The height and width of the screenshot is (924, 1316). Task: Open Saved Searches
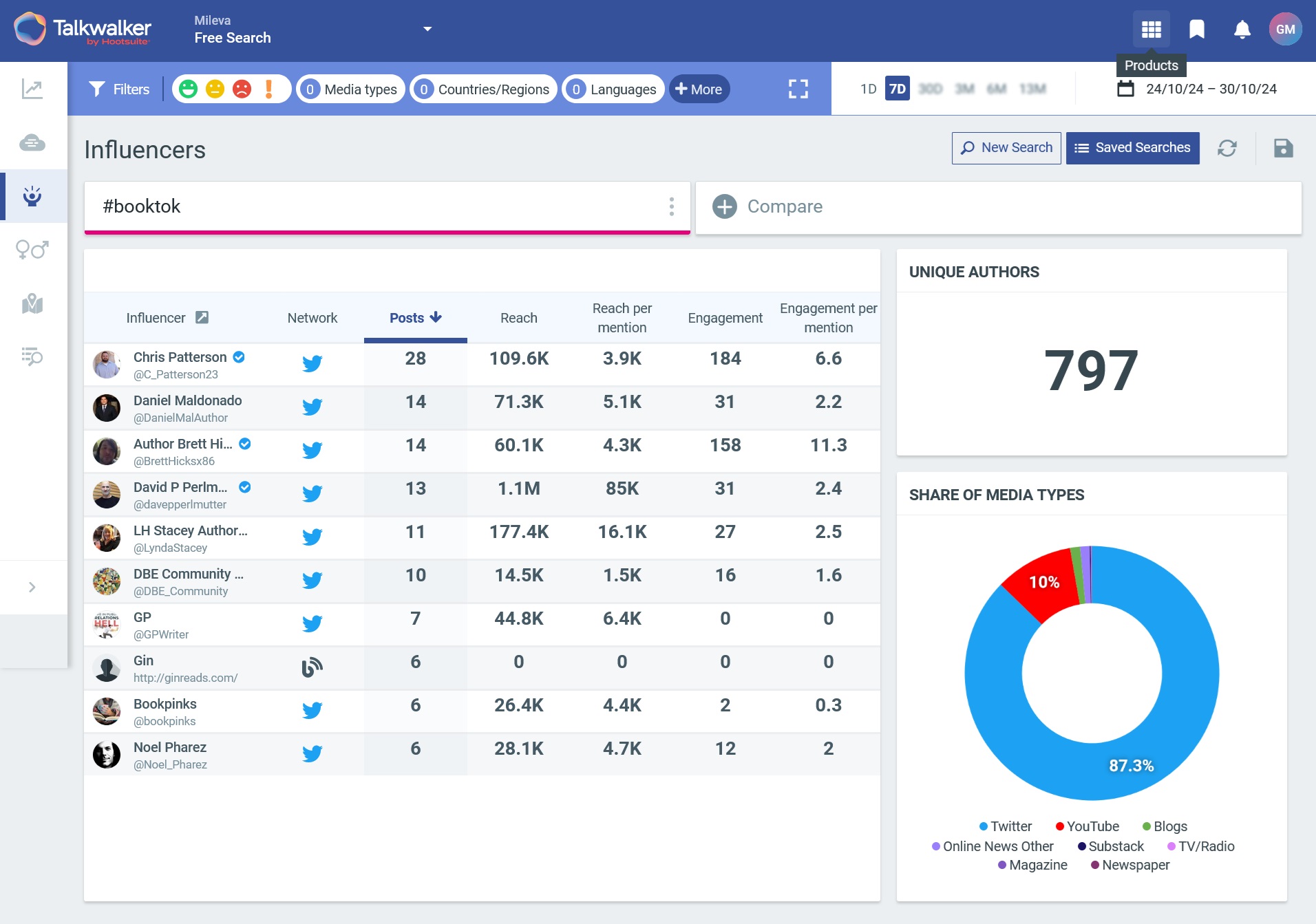(1132, 148)
